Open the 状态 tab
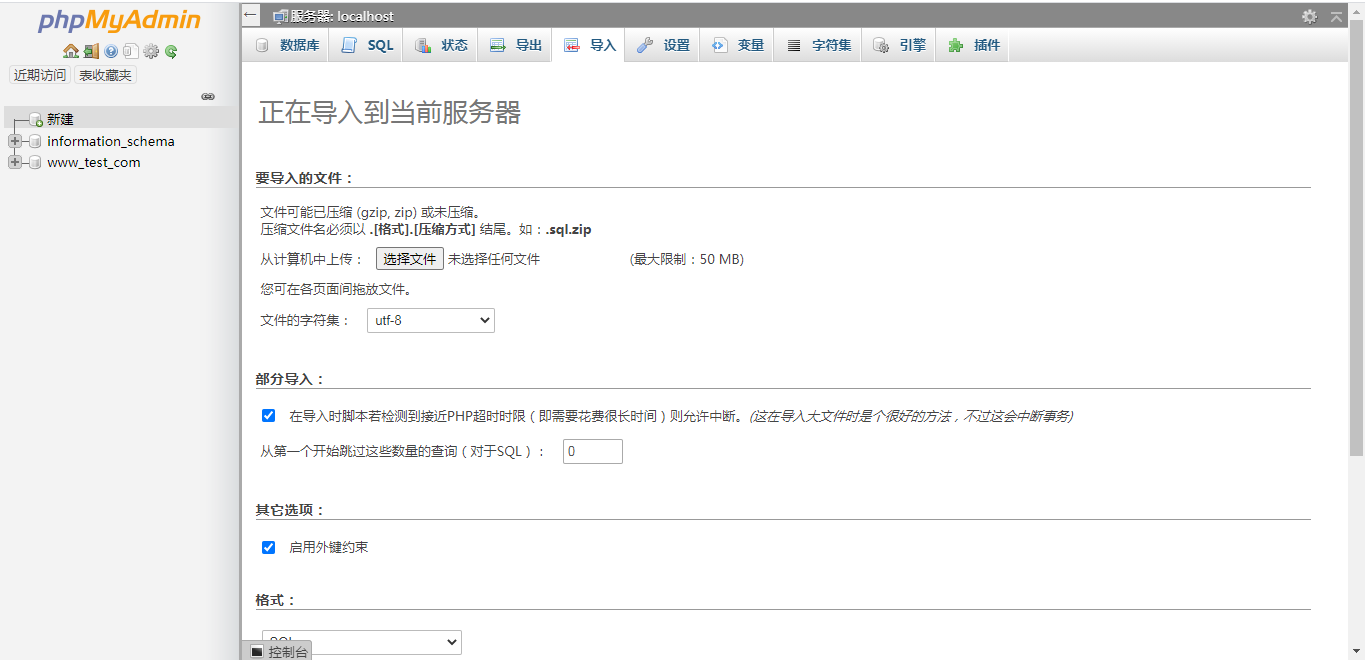 [441, 45]
